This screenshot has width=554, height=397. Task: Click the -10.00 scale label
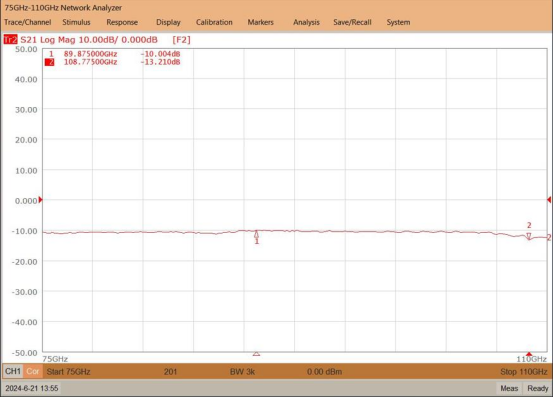click(24, 231)
